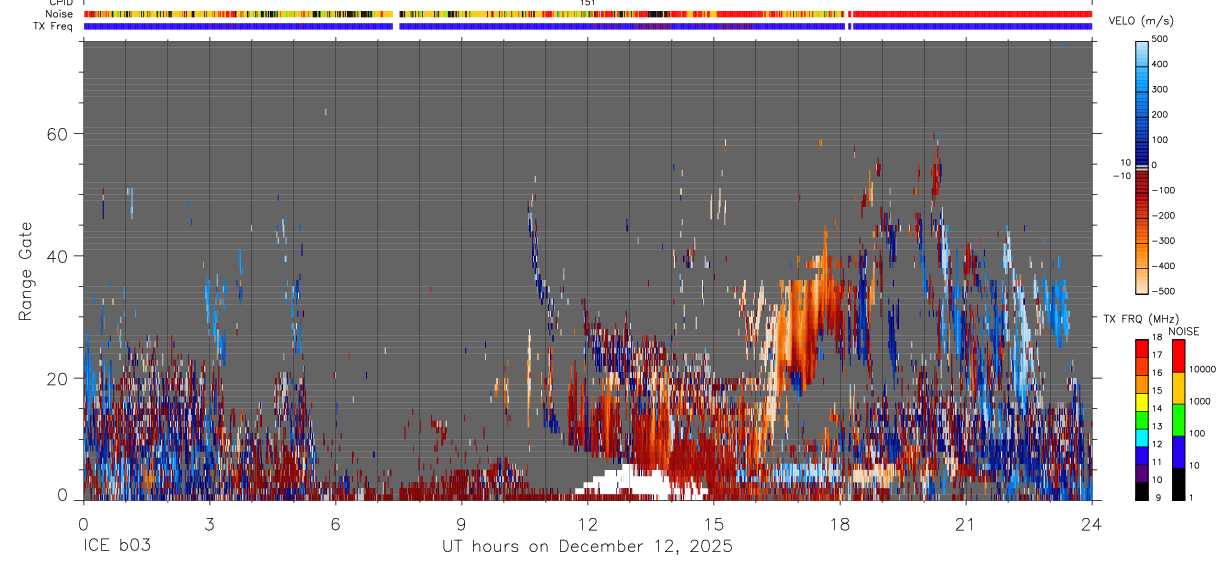The height and width of the screenshot is (567, 1228).
Task: Select the 15 MHz frequency label
Action: [1158, 391]
